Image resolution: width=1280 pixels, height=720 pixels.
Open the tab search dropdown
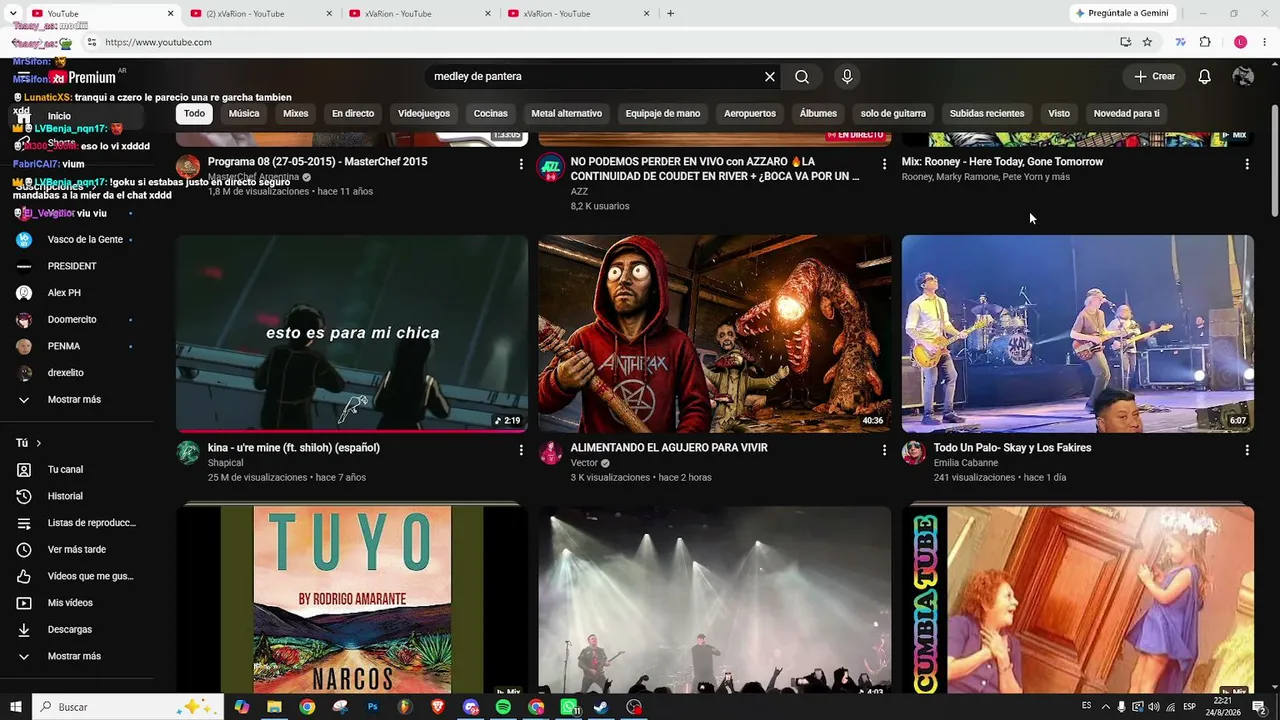tap(13, 13)
